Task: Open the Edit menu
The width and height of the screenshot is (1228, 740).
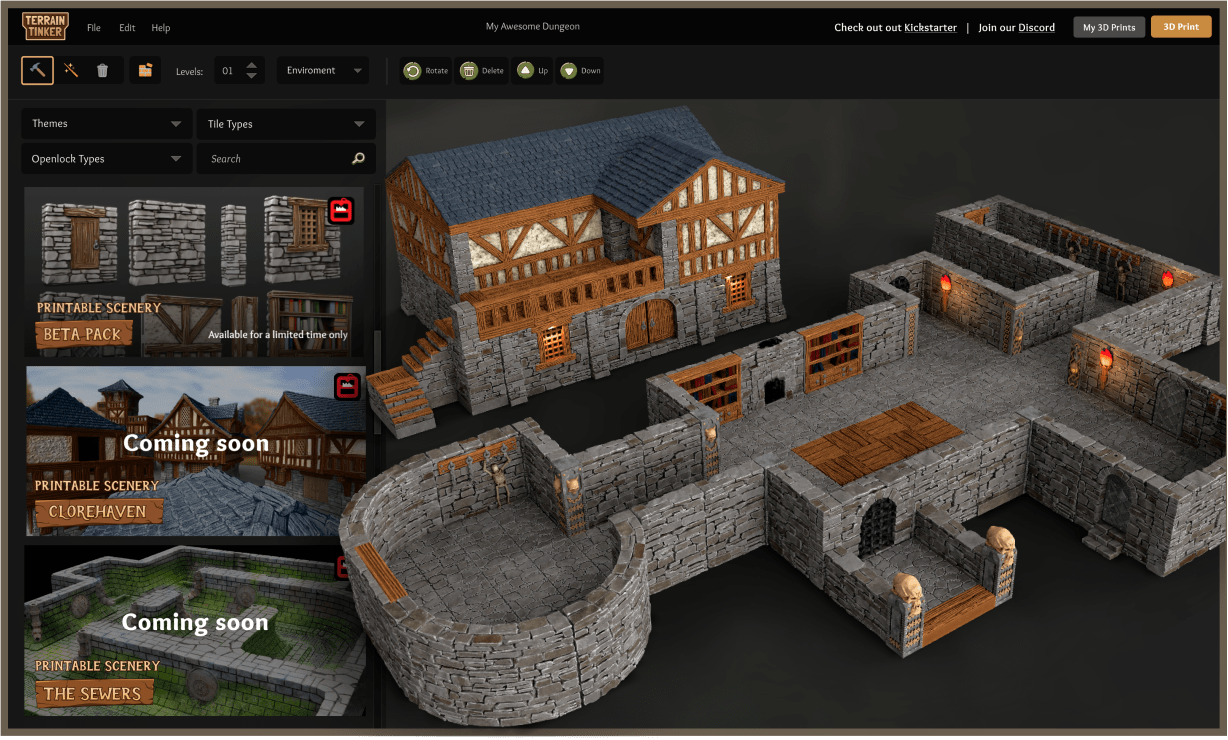Action: (x=126, y=27)
